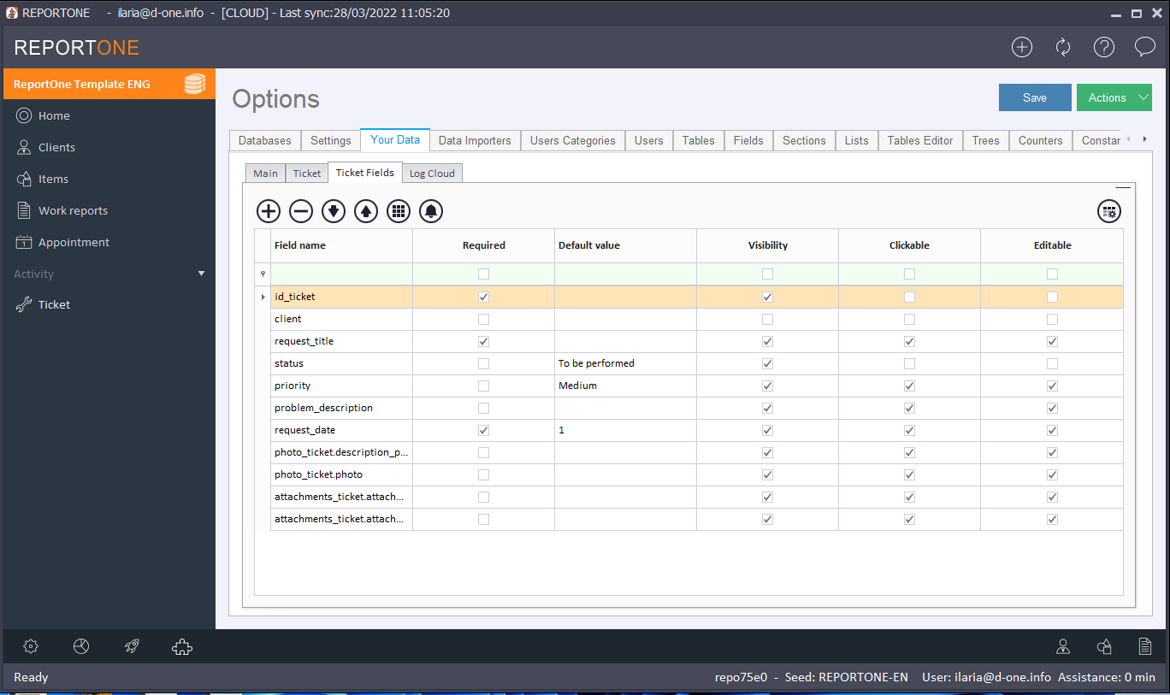
Task: Click the bell notification icon in toolbar
Action: (x=431, y=211)
